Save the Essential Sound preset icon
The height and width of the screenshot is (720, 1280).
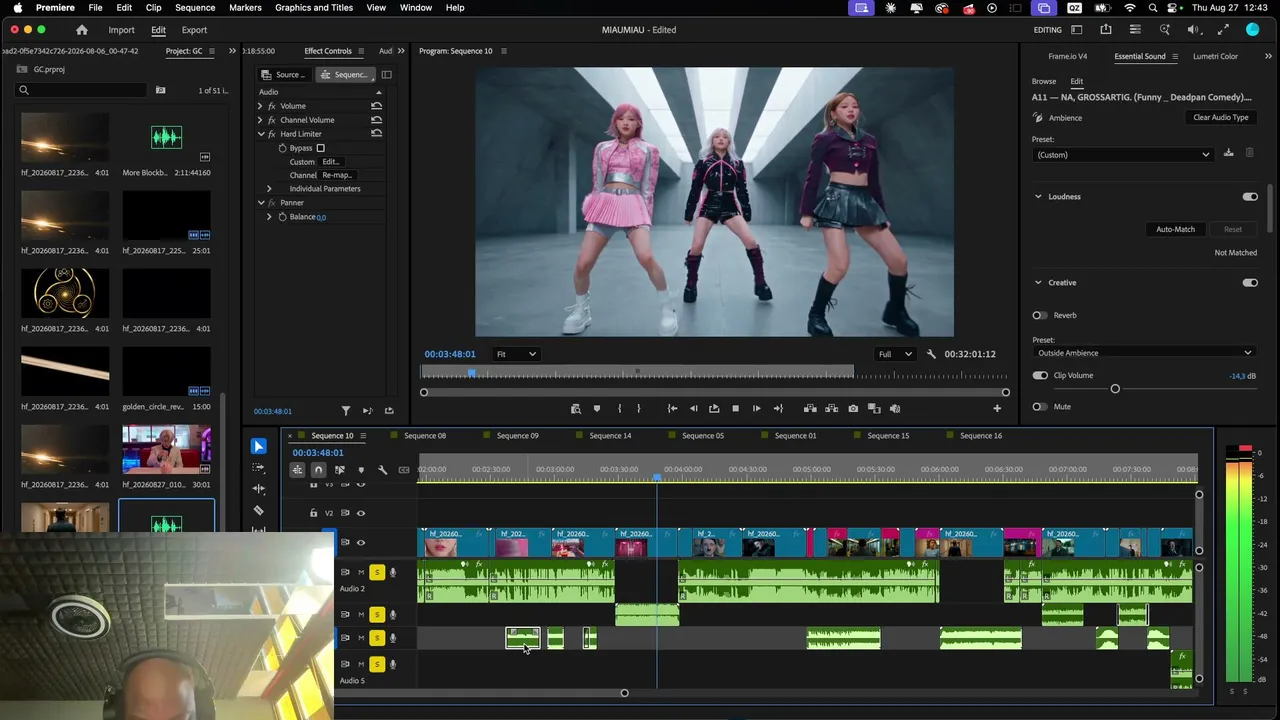pos(1229,153)
